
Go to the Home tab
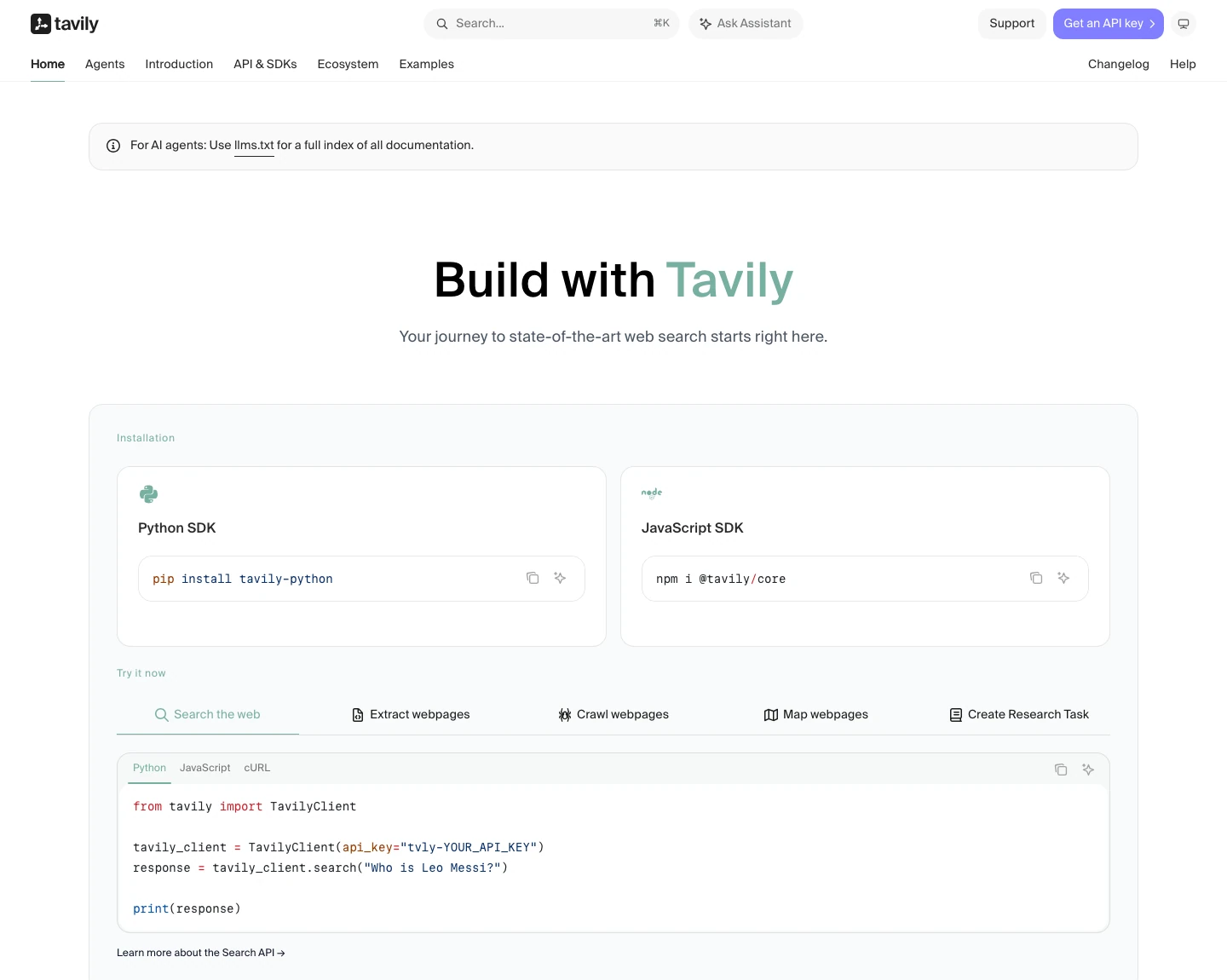(x=48, y=64)
